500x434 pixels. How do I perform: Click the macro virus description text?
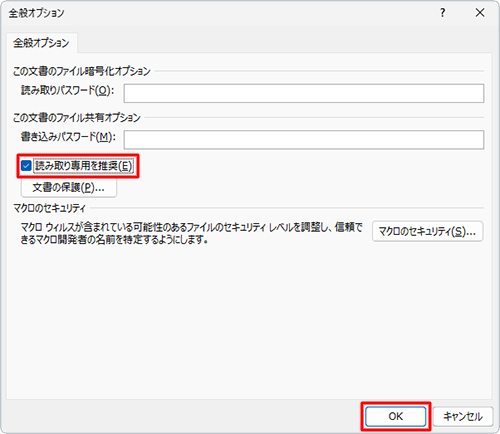(x=192, y=233)
